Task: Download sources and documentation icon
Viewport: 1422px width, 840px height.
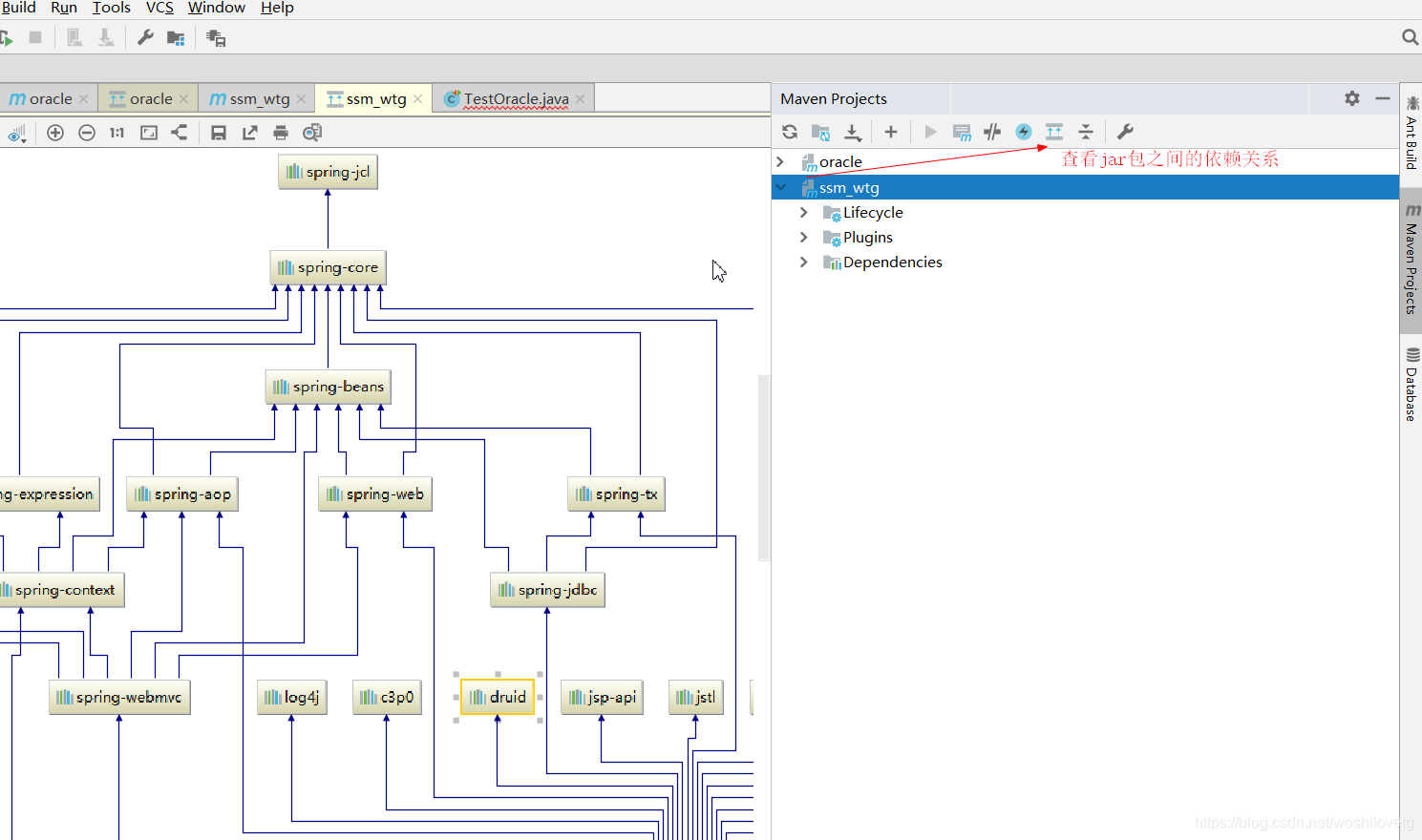Action: point(853,132)
